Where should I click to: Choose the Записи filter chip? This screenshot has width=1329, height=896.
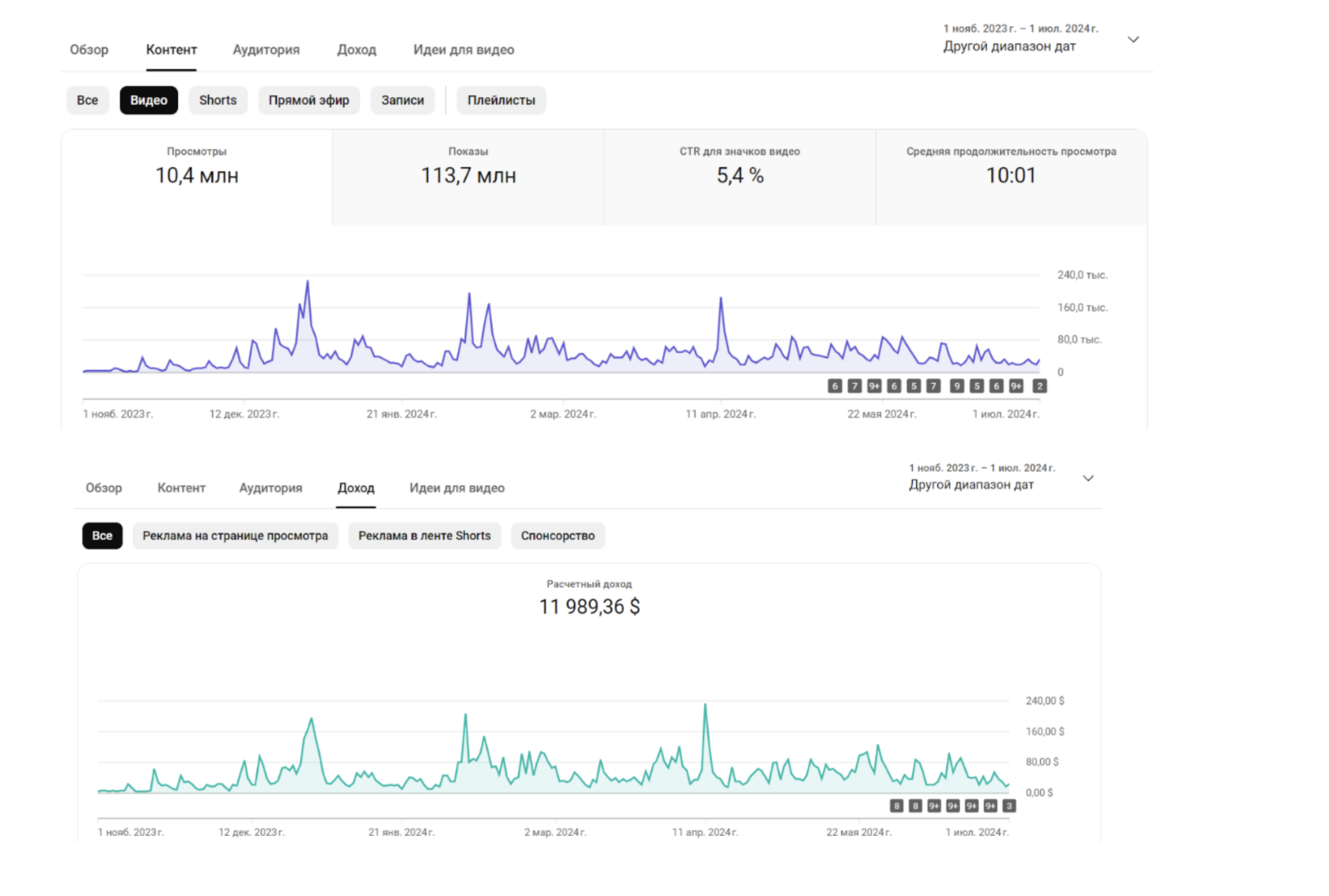403,100
